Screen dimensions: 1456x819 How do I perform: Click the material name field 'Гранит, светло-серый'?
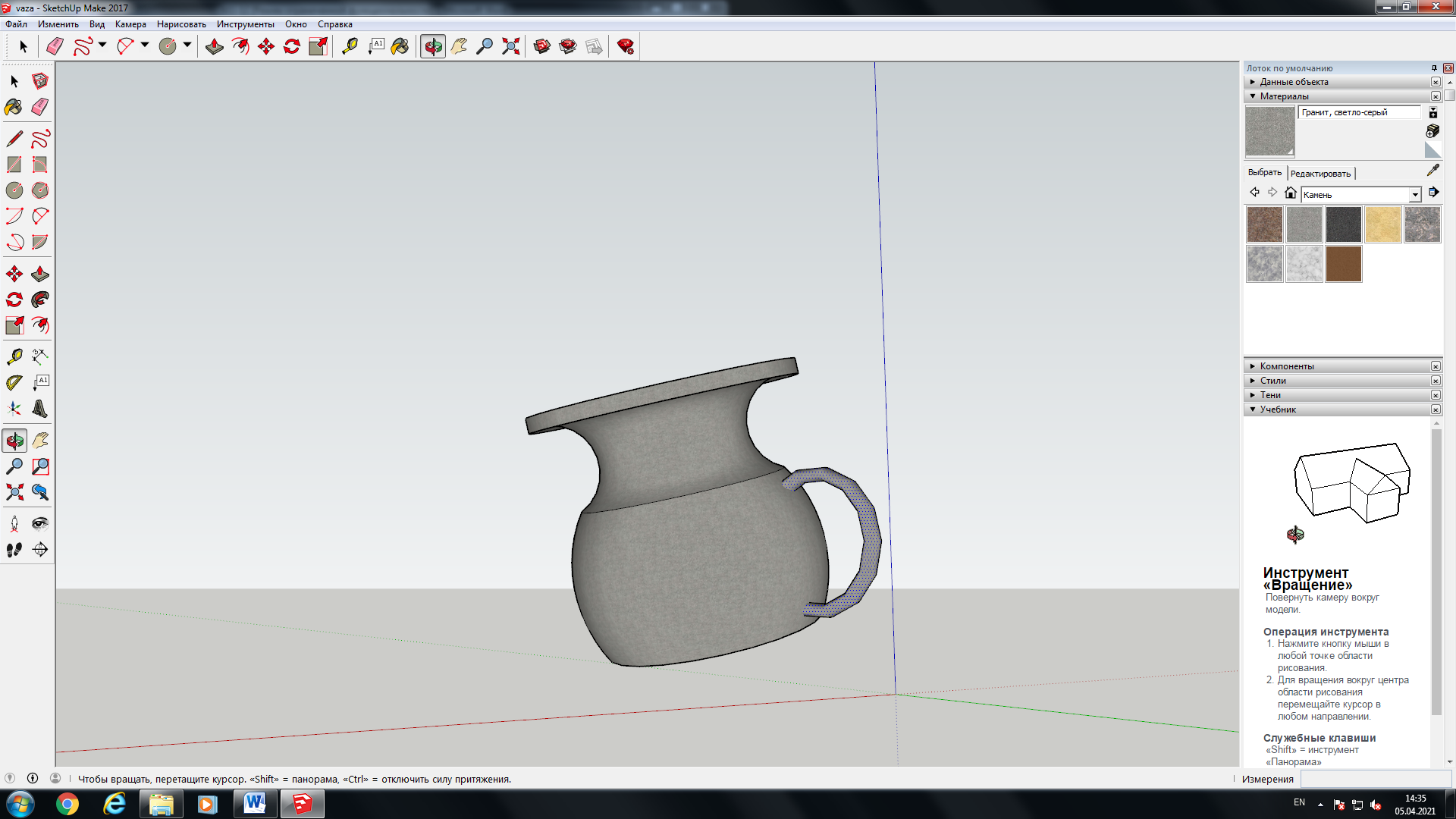coord(1359,112)
